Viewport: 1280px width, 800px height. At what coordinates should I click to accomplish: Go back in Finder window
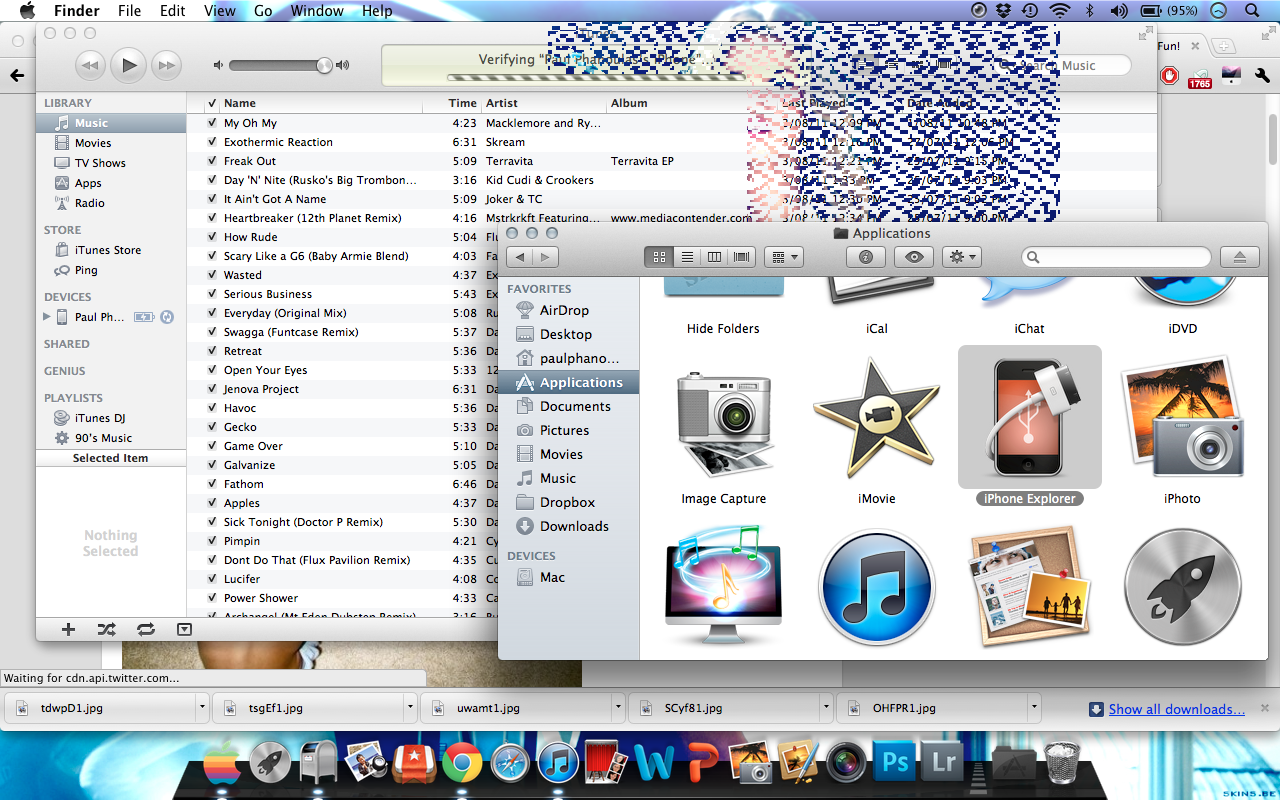click(x=520, y=257)
